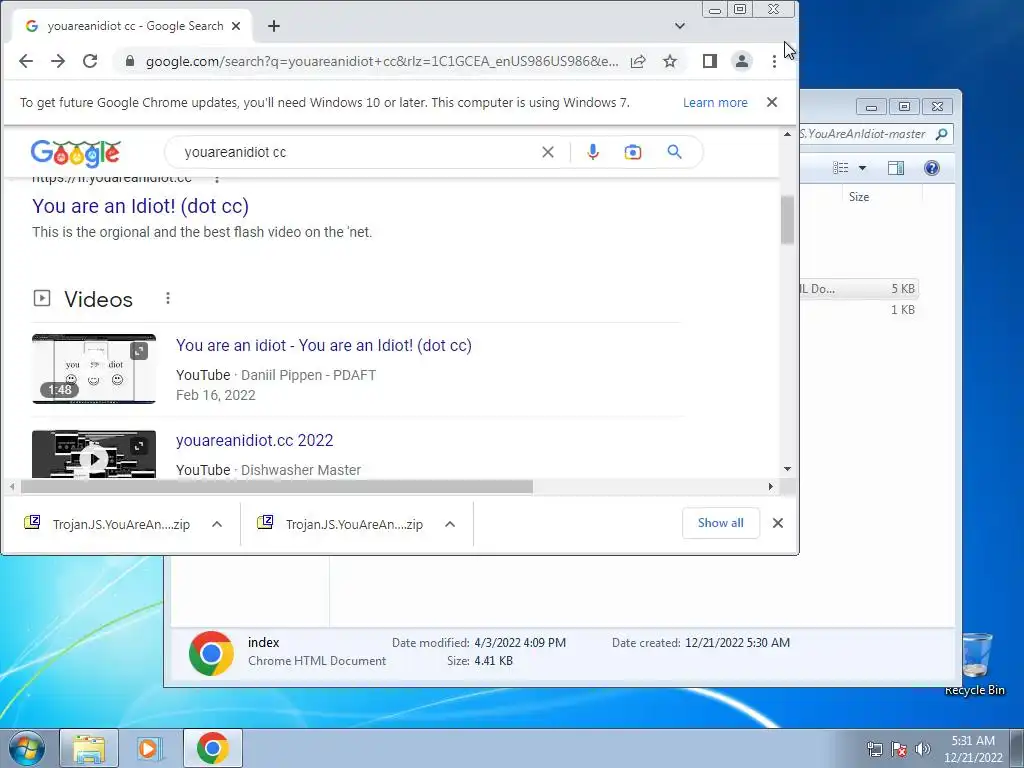Open the site info lock icon

point(129,61)
